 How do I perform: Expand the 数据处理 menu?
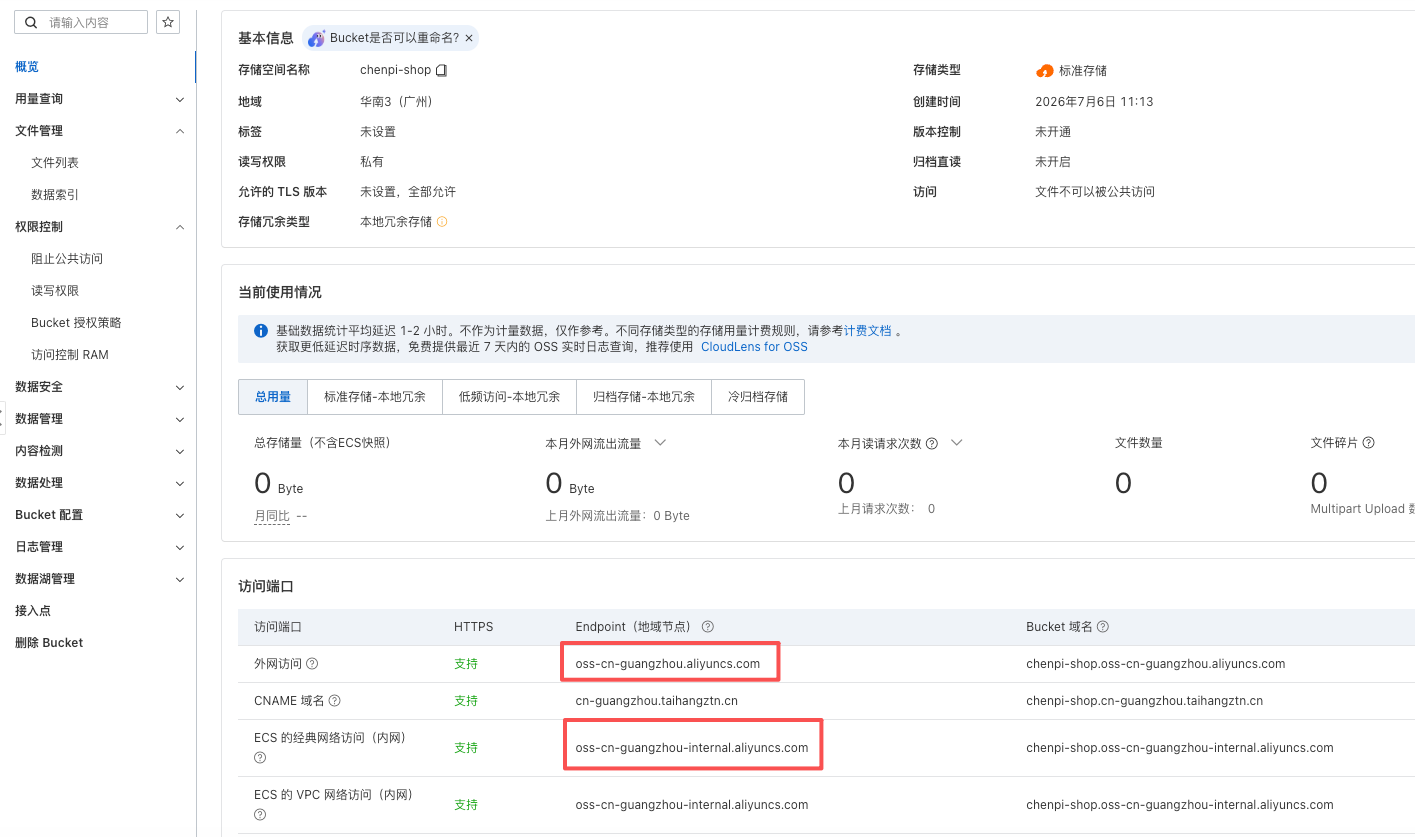pos(180,483)
